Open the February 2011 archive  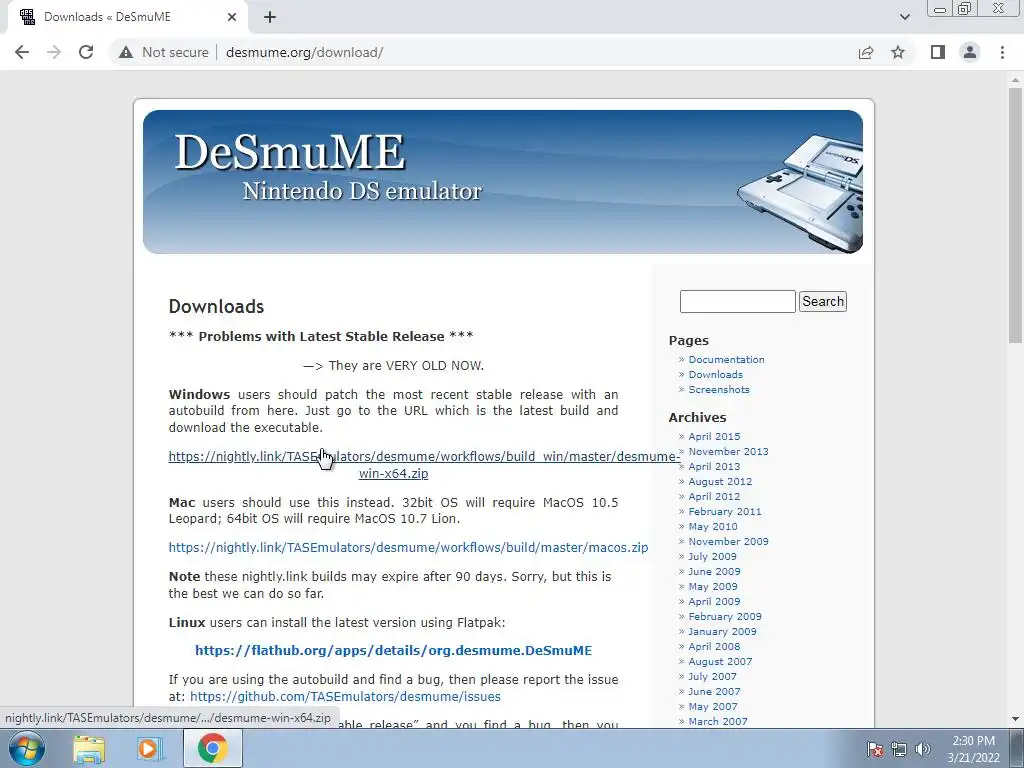725,511
